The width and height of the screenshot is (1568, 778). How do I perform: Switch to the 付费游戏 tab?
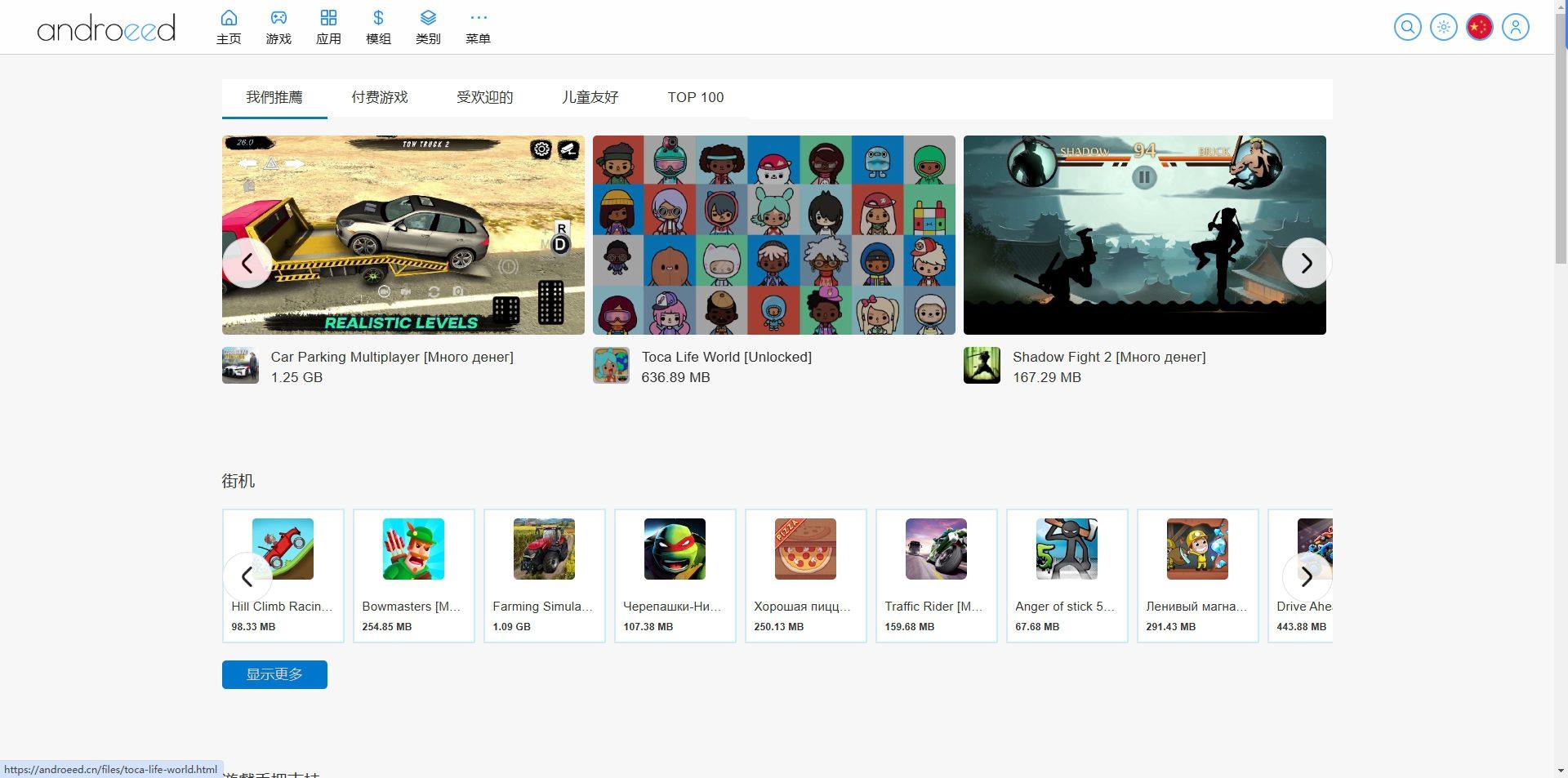click(x=380, y=98)
